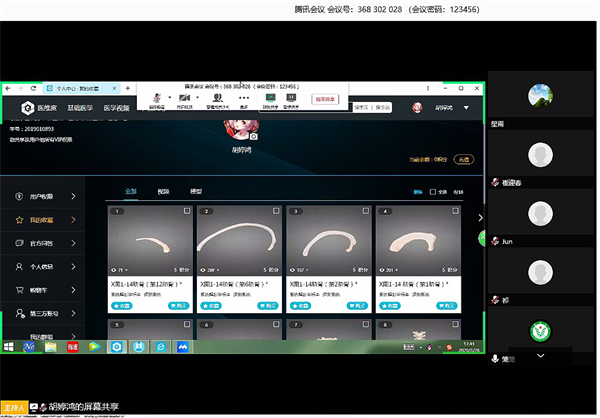600x418 pixels.
Task: Expand the 个人信息 sidebar chevron
Action: click(x=73, y=266)
